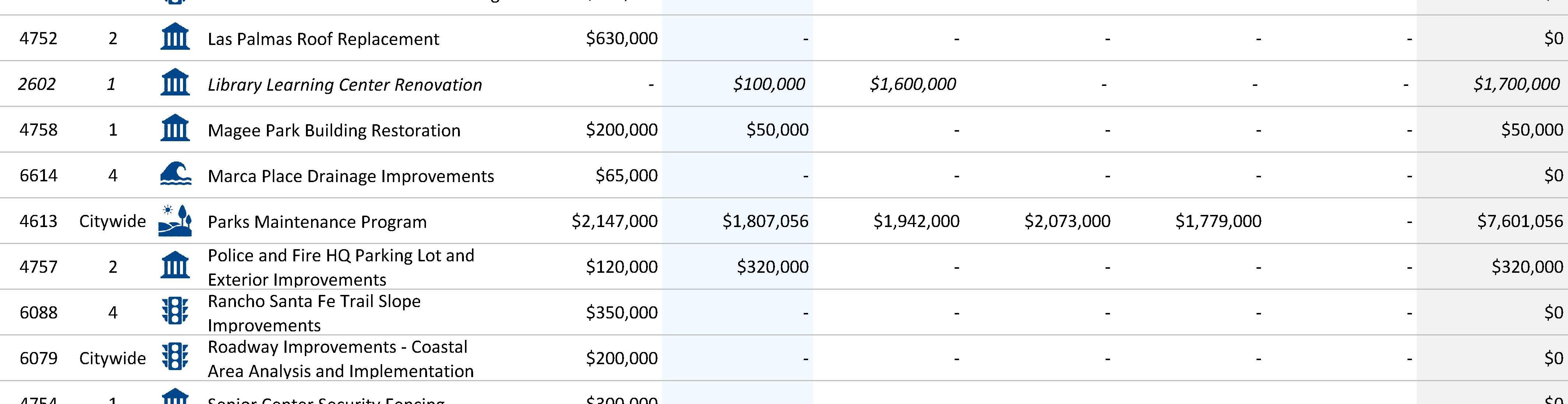Click the building icon beside Library Learning Center Renovation
Screen dimensions: 1568x404
coord(175,83)
